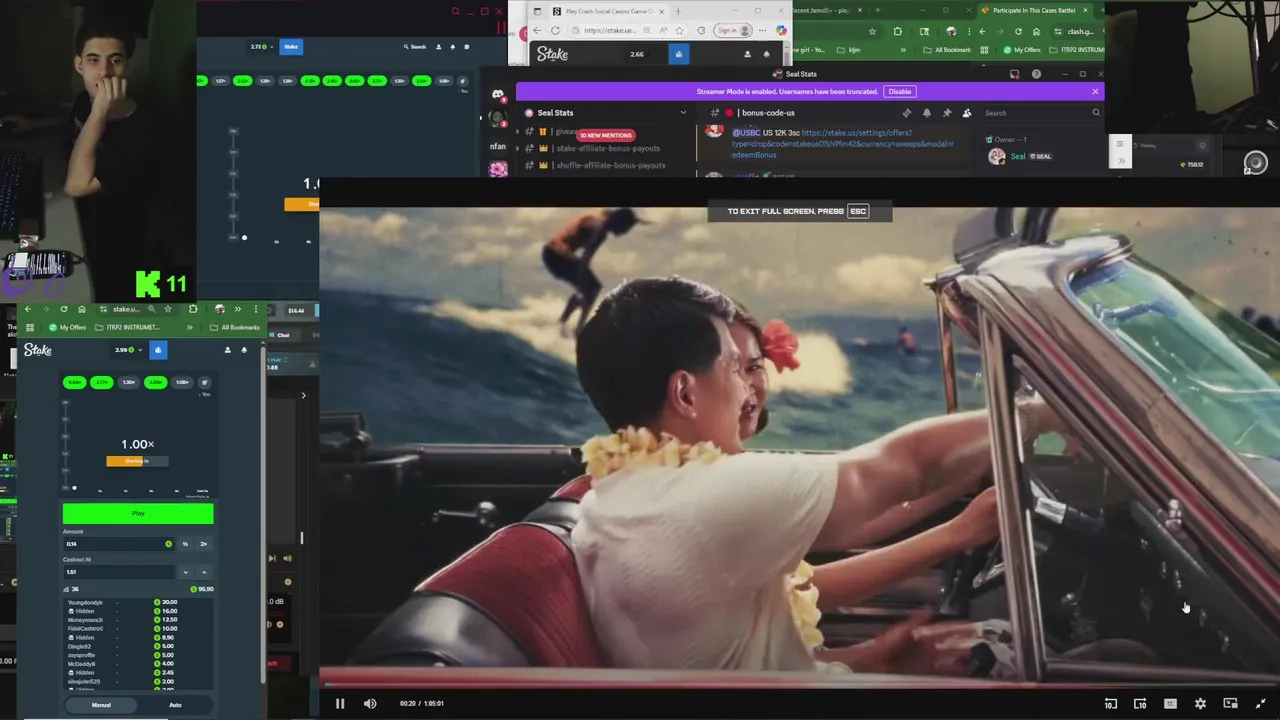Skip forward ten seconds in video
This screenshot has width=1280, height=720.
pos(1140,703)
